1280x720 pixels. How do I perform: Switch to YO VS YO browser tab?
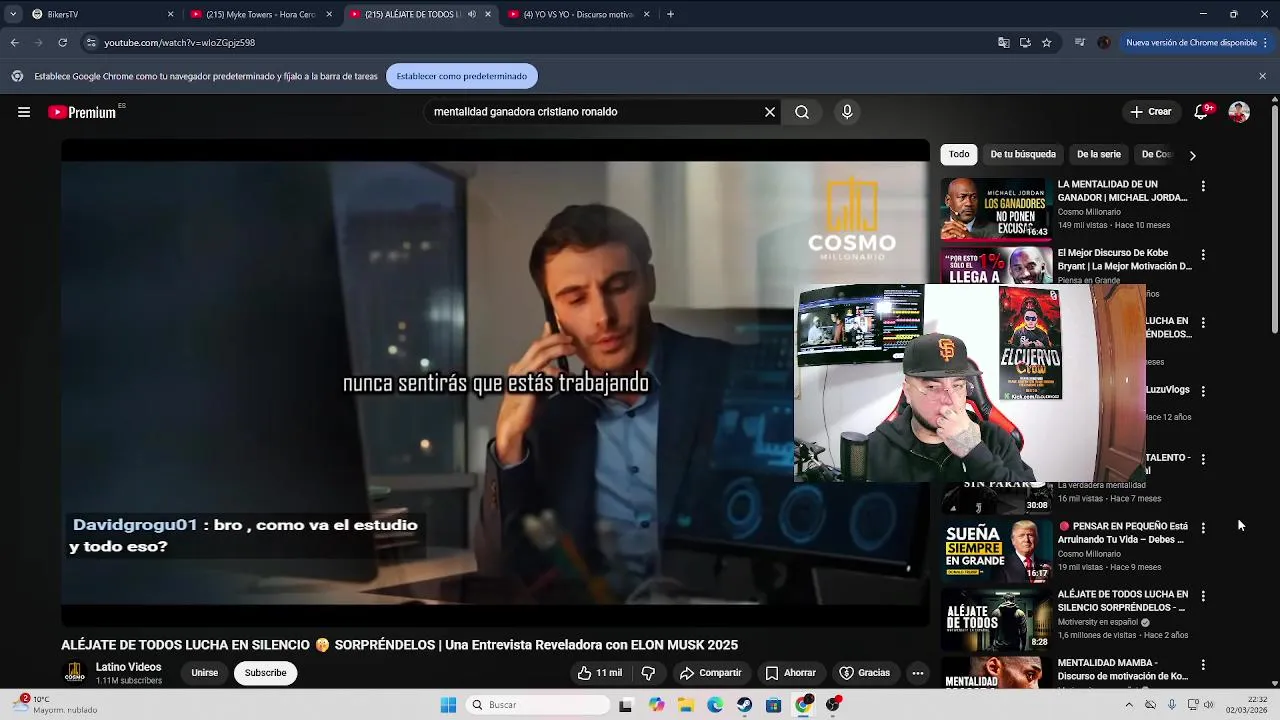click(x=578, y=14)
